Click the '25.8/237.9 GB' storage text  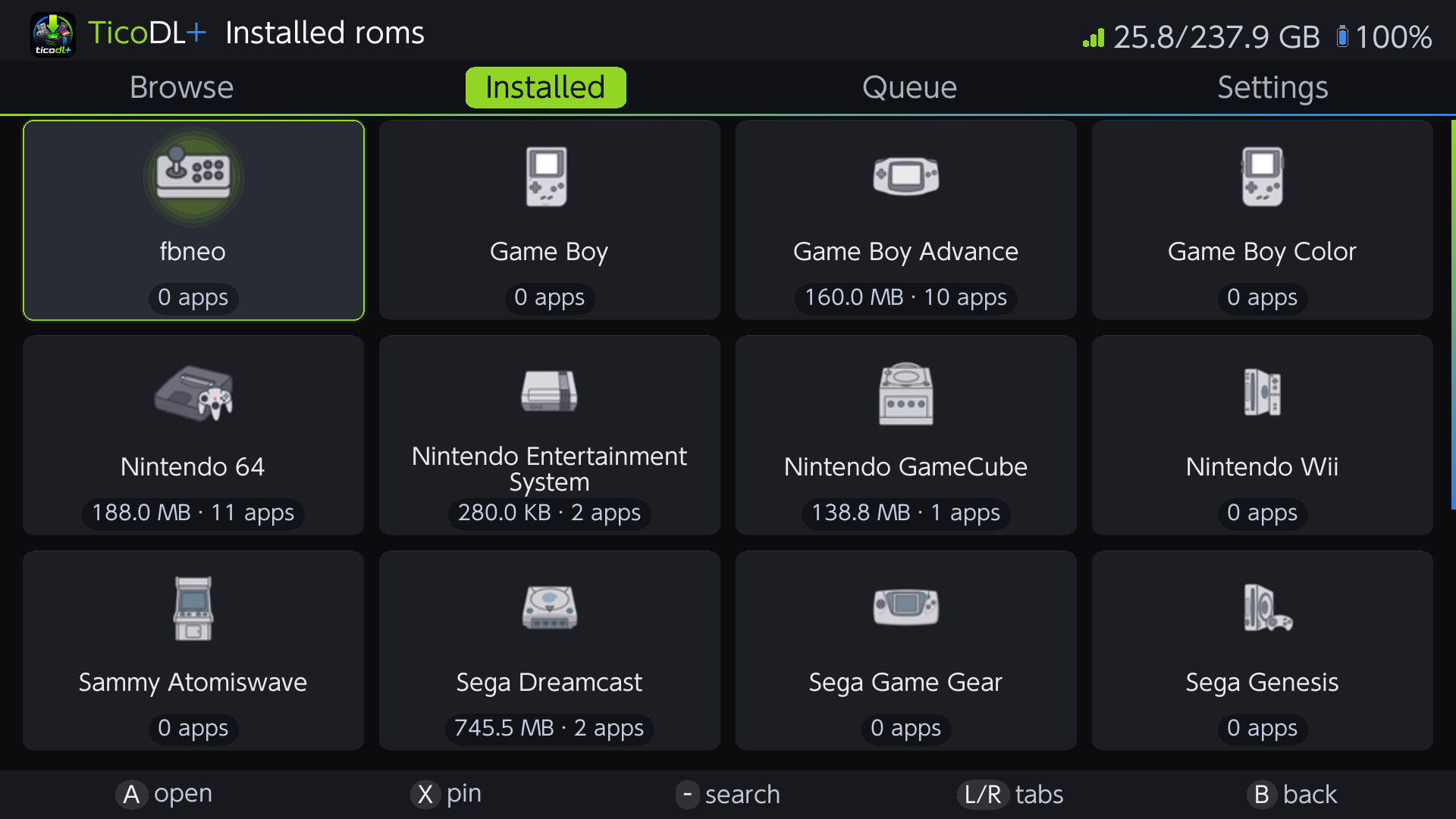(x=1216, y=37)
